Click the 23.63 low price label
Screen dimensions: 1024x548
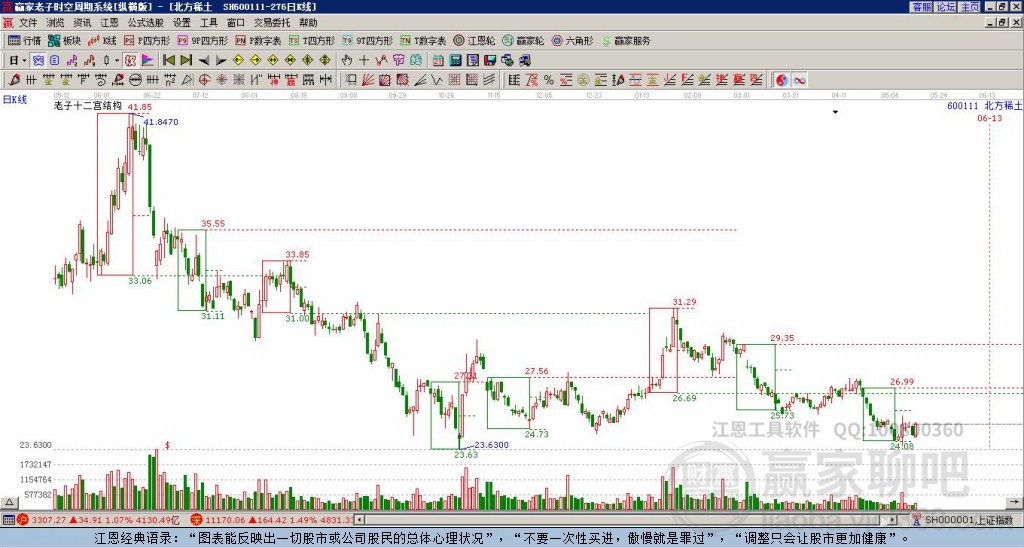pos(466,455)
